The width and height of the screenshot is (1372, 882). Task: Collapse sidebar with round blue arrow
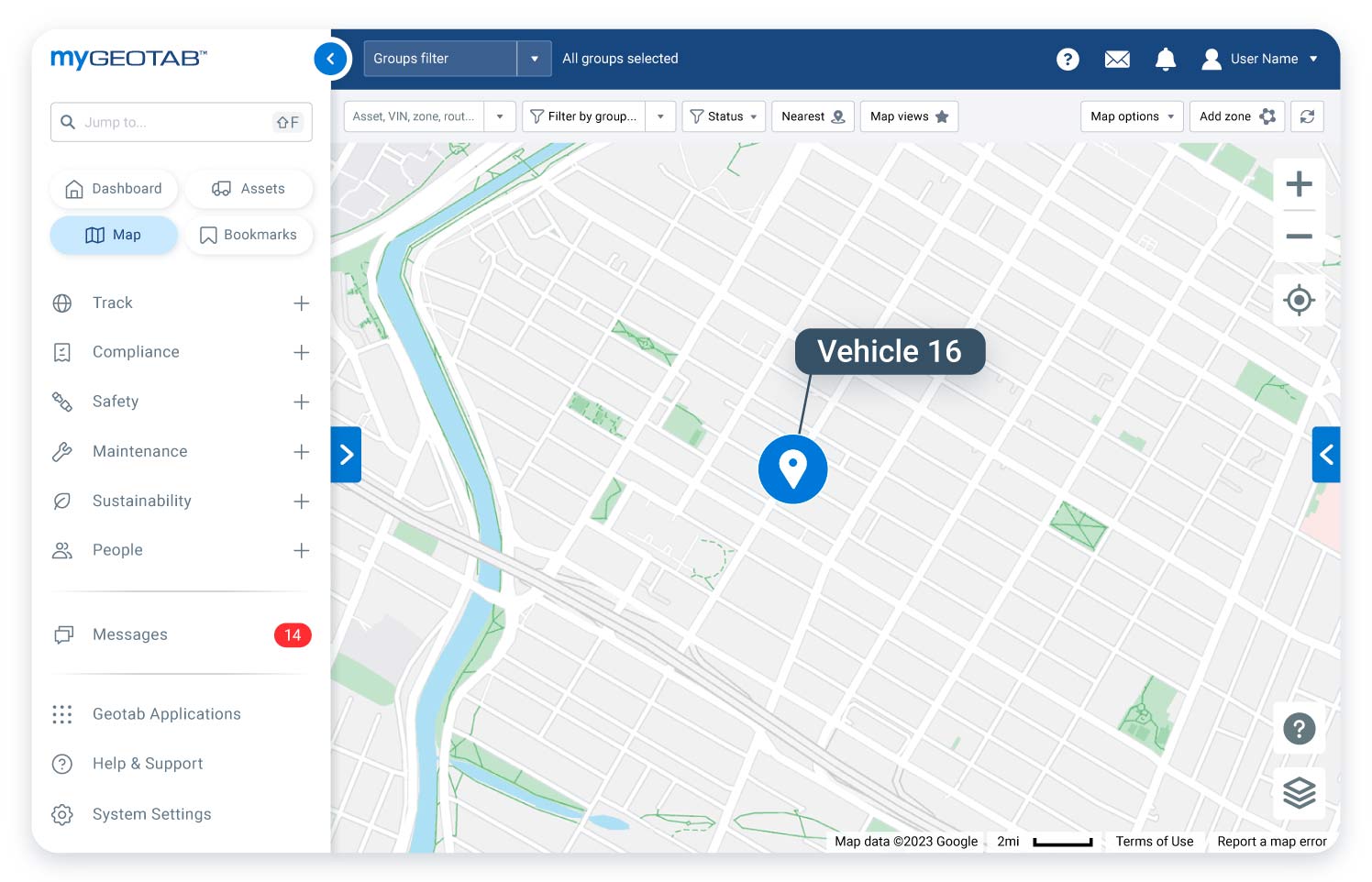331,59
